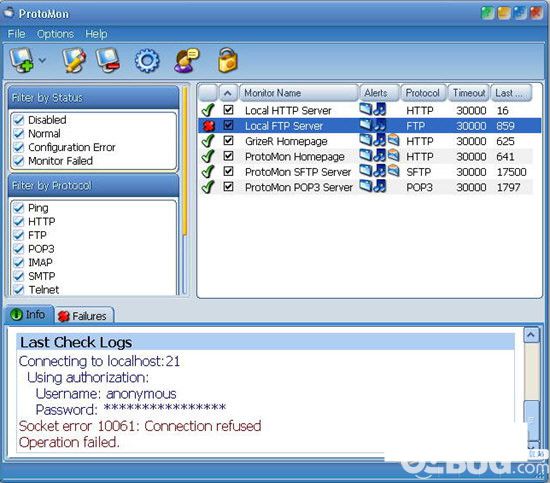Toggle the POP3 protocol filter
550x483 pixels.
[x=18, y=249]
